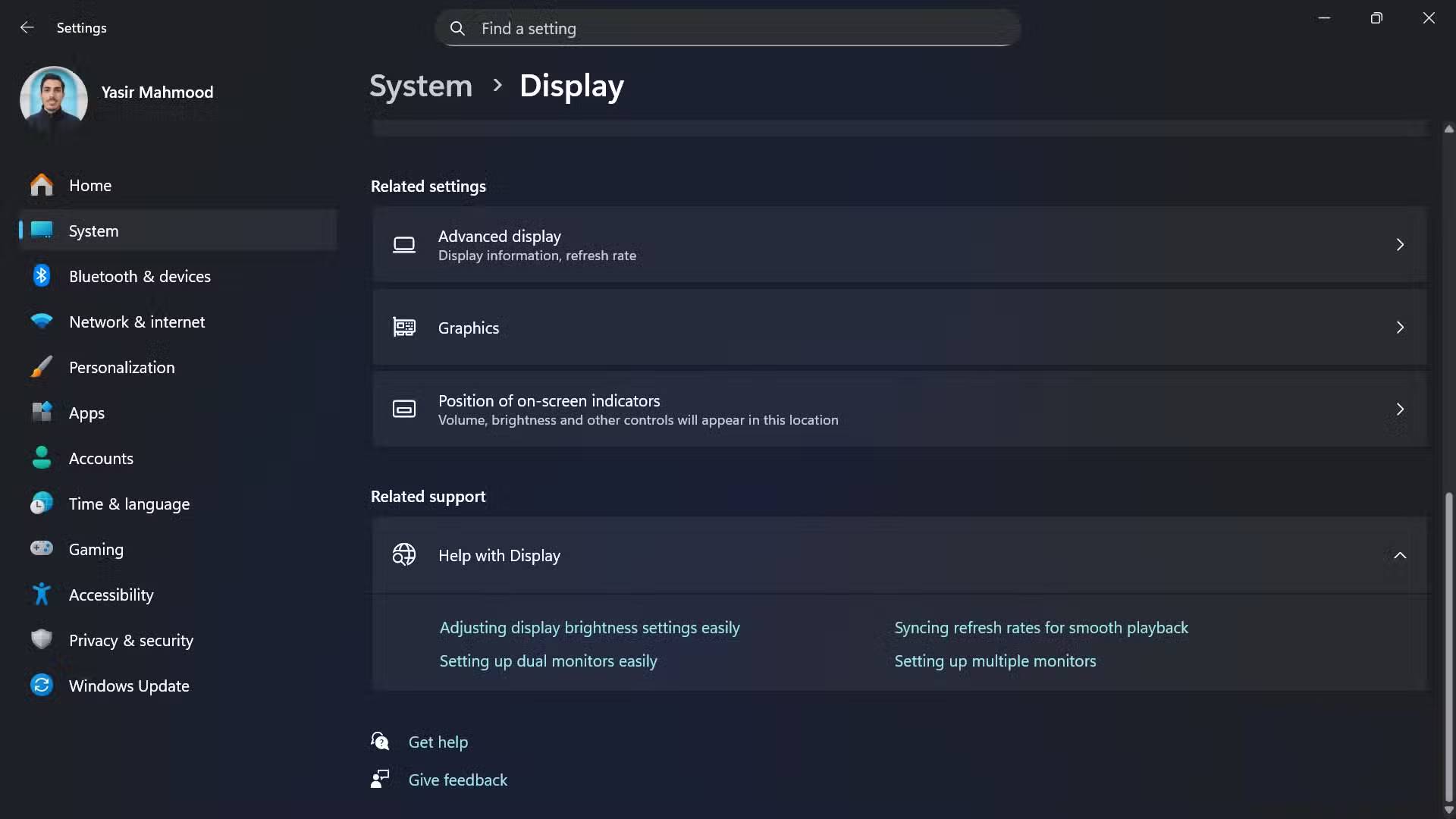1456x819 pixels.
Task: Open Position of on-screen indicators chevron
Action: [1399, 409]
